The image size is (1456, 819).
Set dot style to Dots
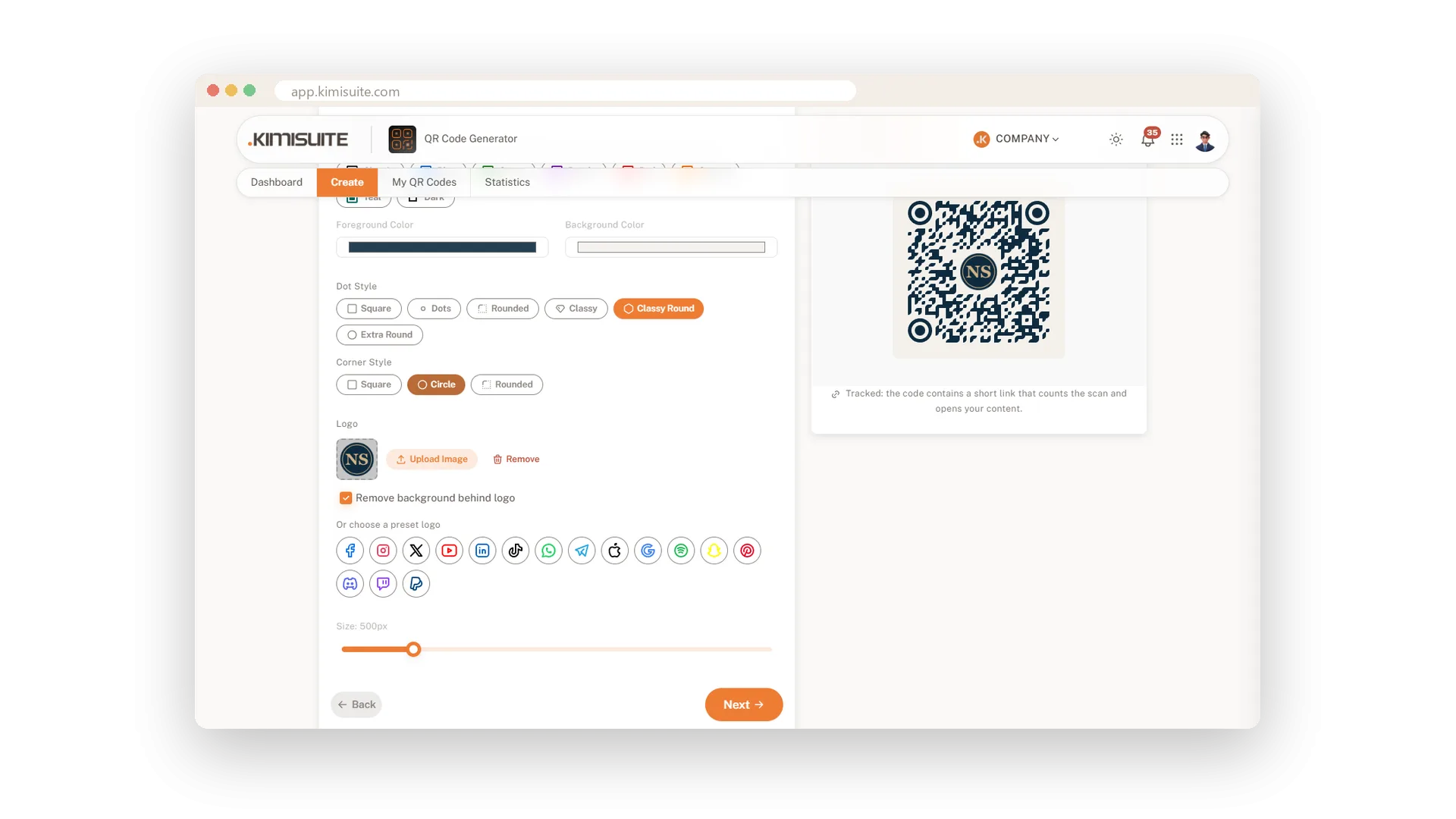pyautogui.click(x=434, y=309)
